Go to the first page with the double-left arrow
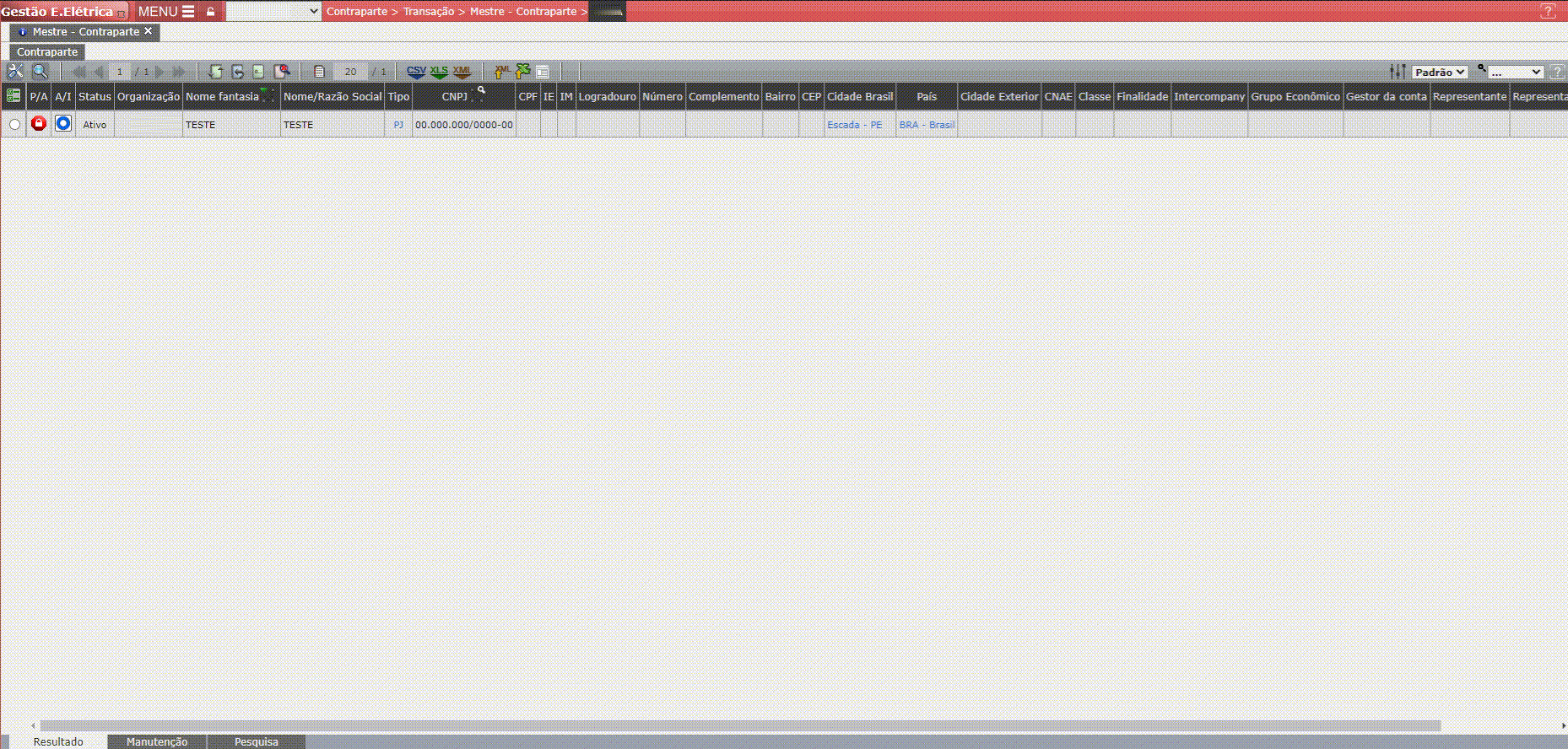This screenshot has height=749, width=1568. pos(79,72)
